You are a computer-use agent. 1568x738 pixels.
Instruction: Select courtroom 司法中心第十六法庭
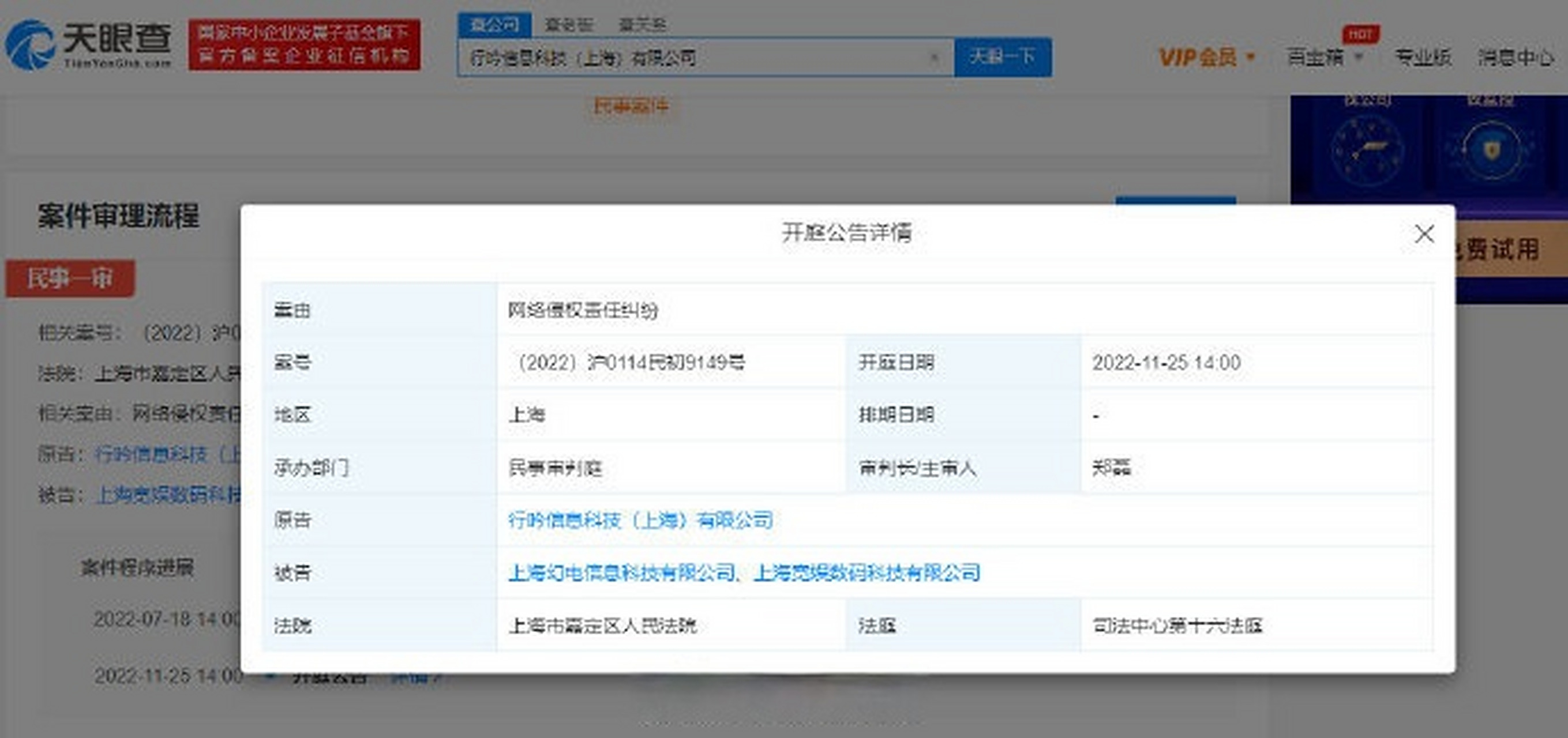(x=1177, y=625)
